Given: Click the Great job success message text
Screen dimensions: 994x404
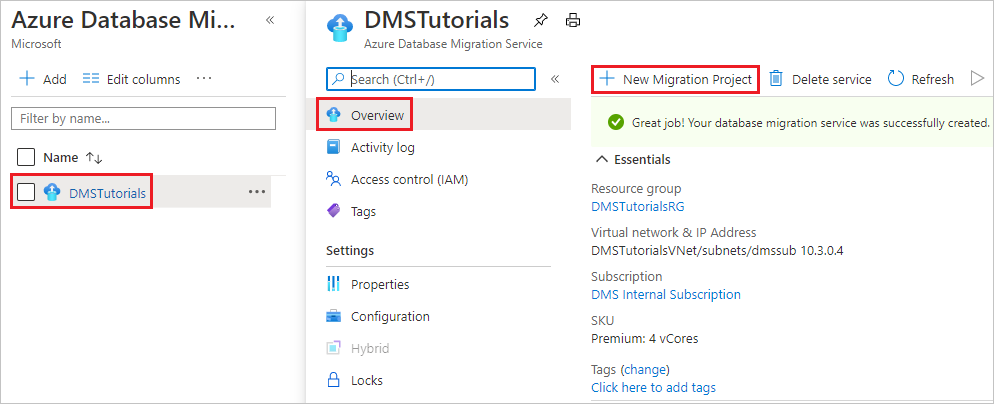Looking at the screenshot, I should (x=811, y=122).
